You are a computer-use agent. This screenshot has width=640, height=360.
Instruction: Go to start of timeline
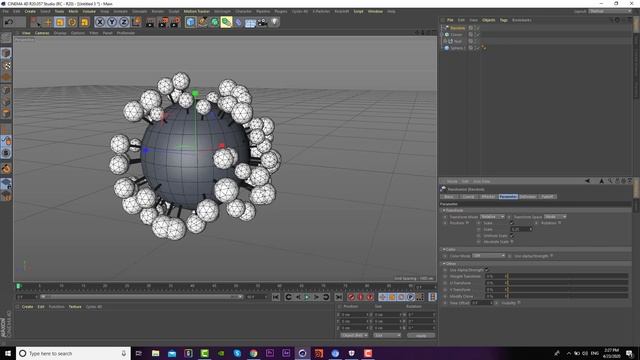click(276, 297)
